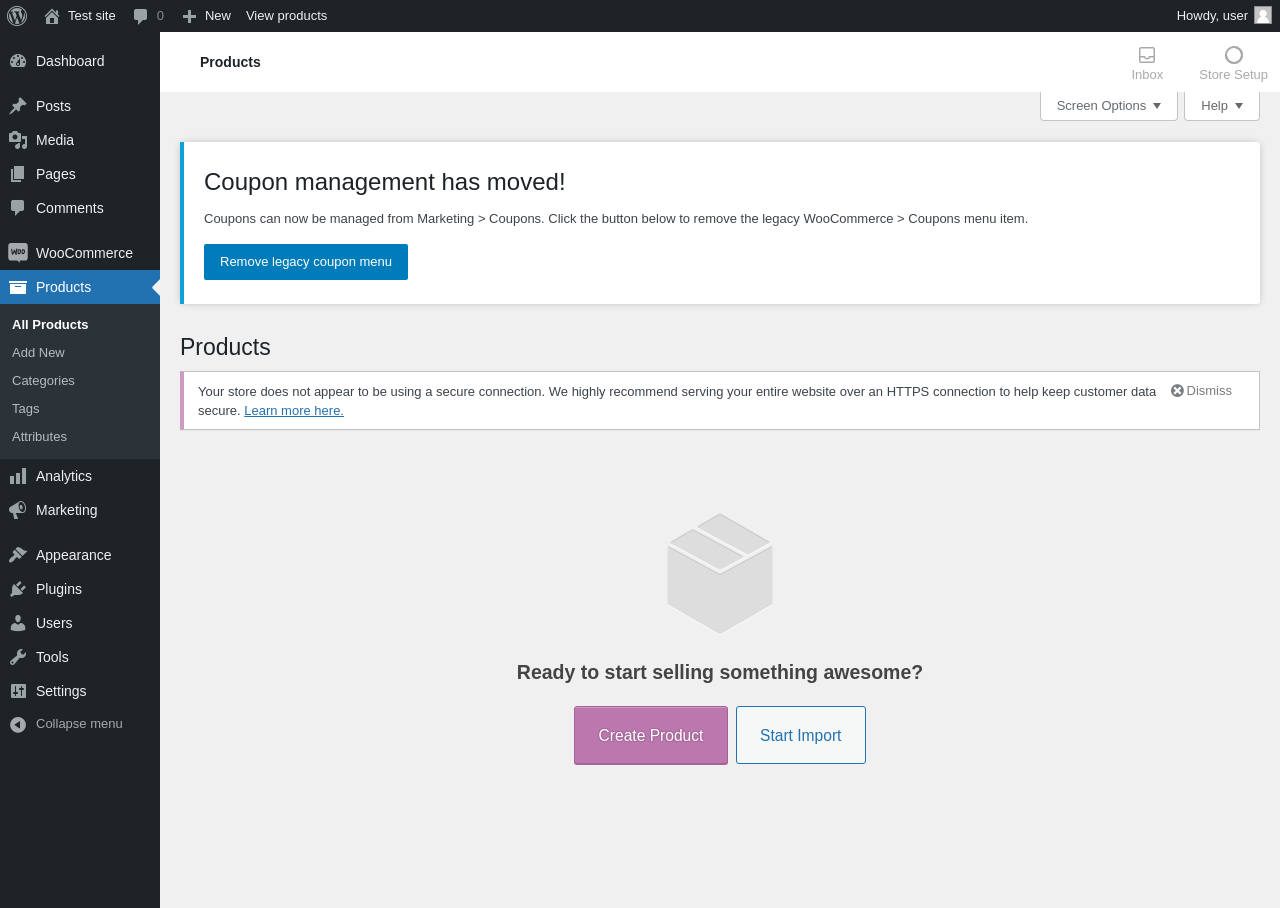Click the comments bubble icon in admin bar

[141, 16]
